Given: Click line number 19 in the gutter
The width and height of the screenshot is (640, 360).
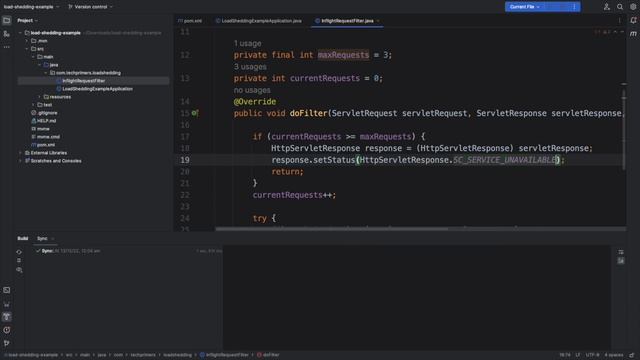Looking at the screenshot, I should pos(185,160).
